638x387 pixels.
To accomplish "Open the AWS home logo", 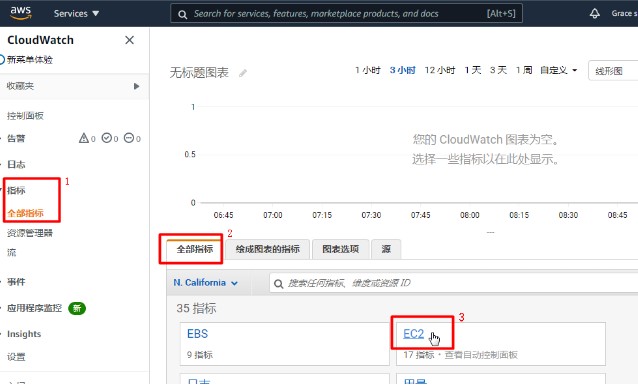I will (x=21, y=13).
